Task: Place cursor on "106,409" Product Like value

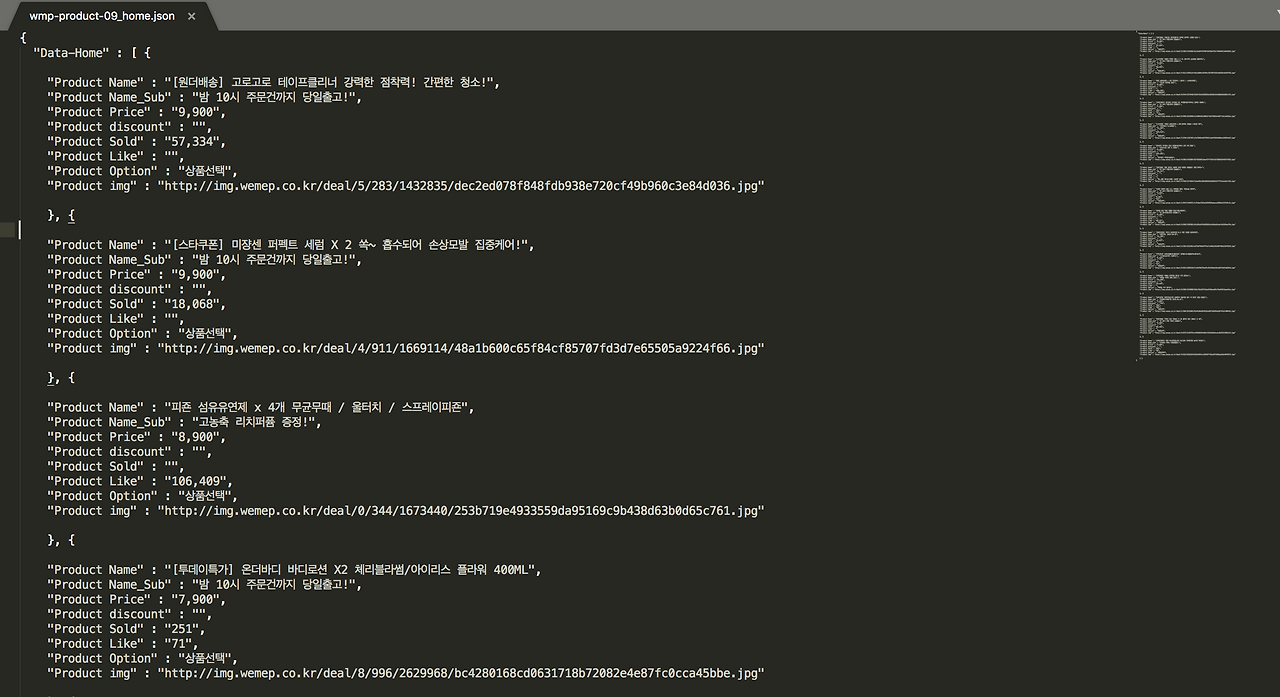Action: [x=198, y=481]
